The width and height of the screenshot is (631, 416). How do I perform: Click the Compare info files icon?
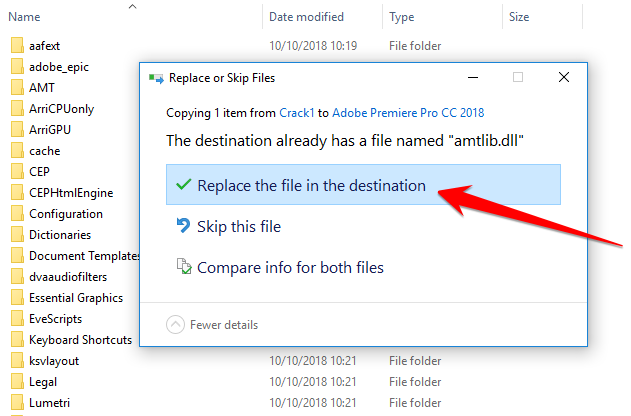(x=182, y=267)
